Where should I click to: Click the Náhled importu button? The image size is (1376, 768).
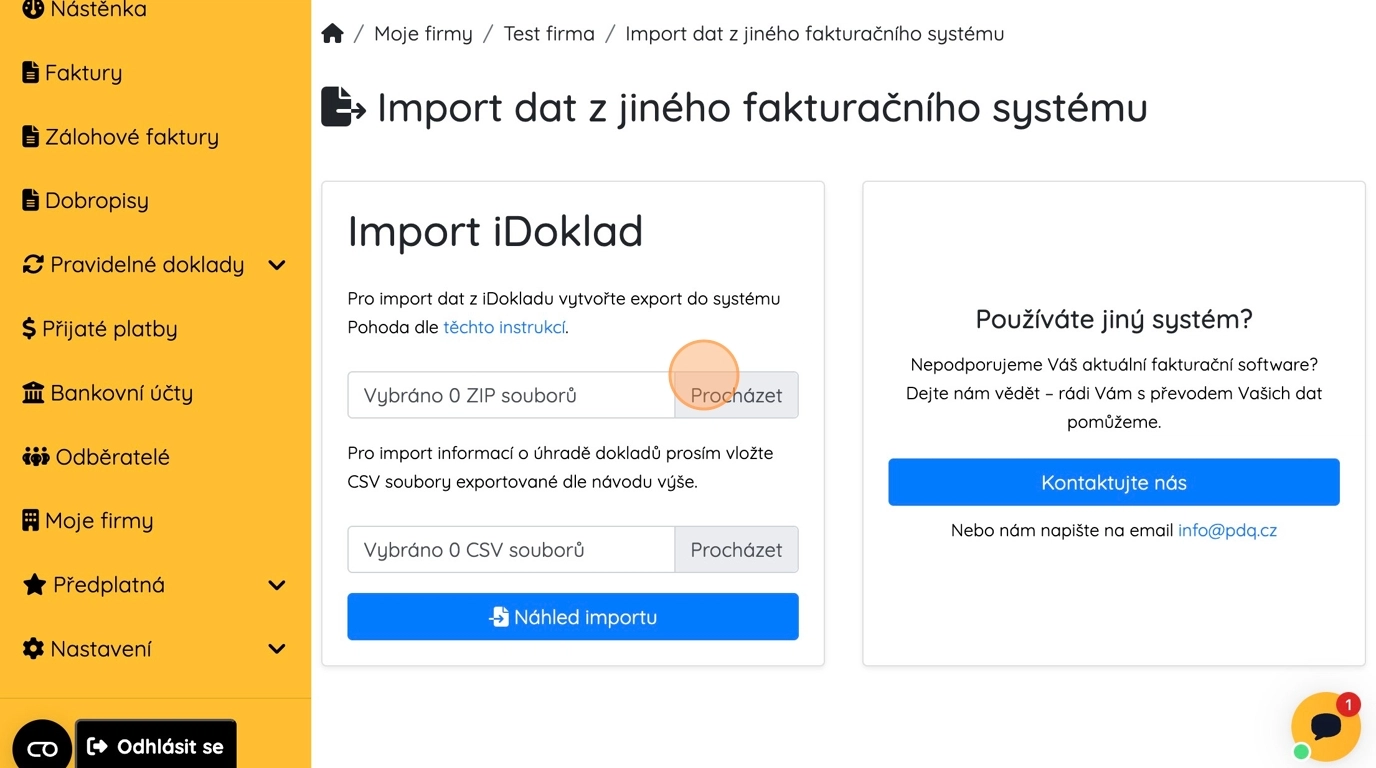(x=573, y=617)
